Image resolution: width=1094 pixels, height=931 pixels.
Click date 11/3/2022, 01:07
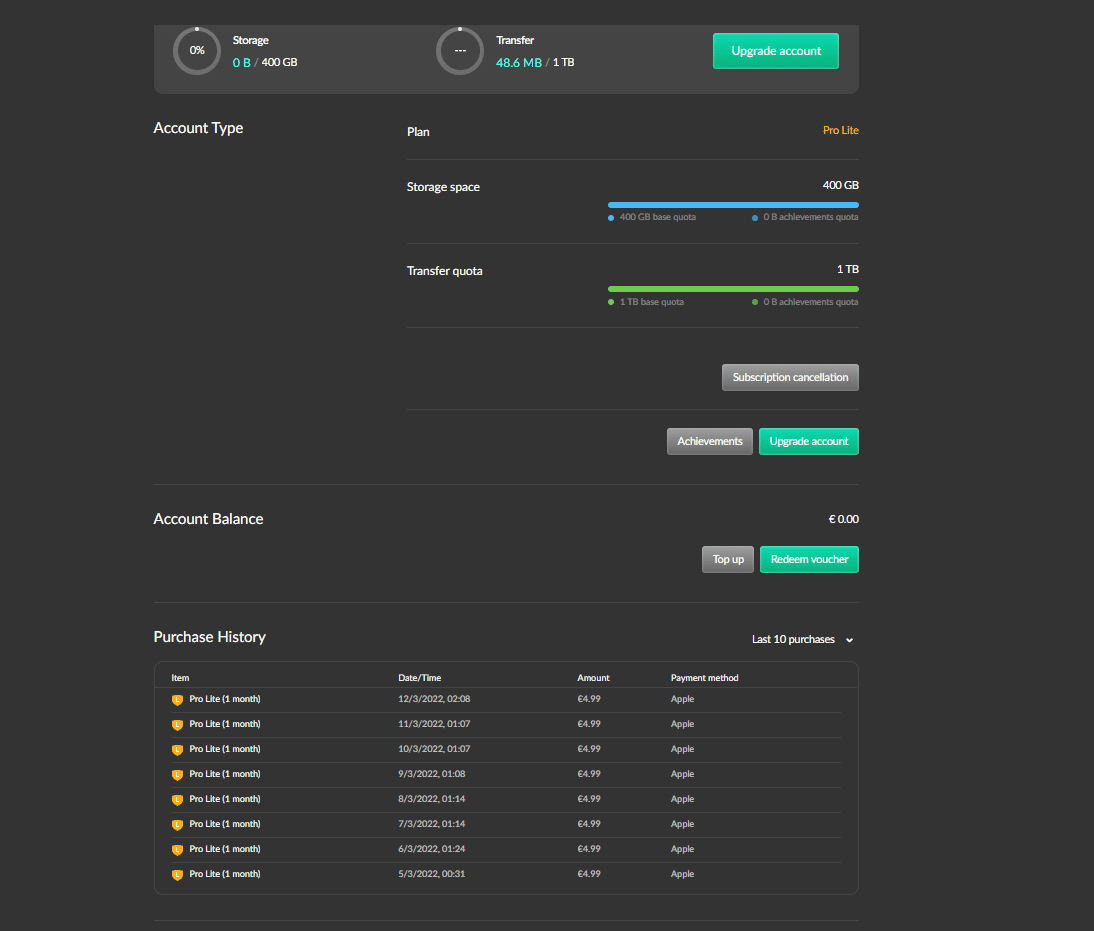click(434, 724)
